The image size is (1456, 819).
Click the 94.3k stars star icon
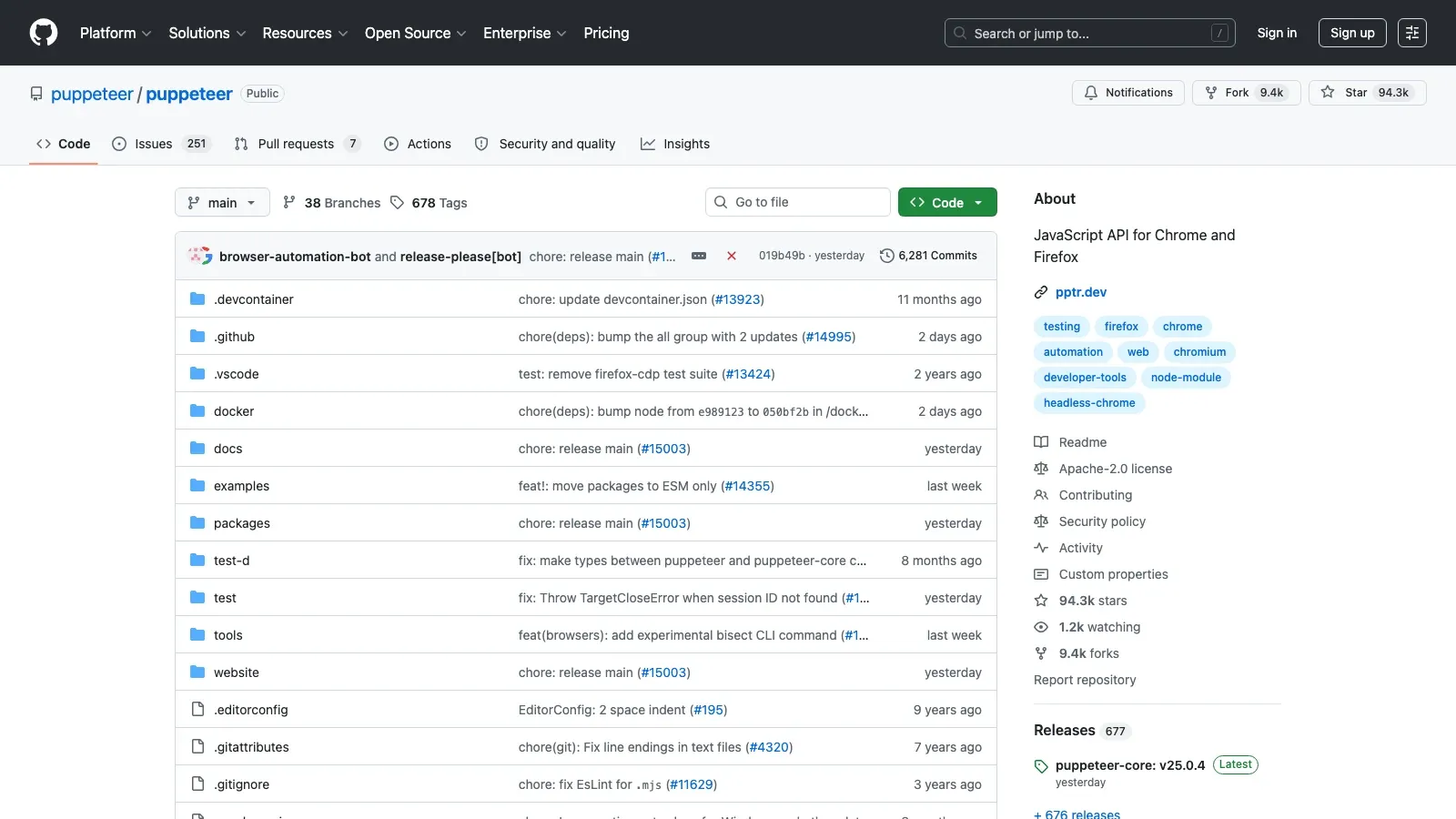point(1041,601)
